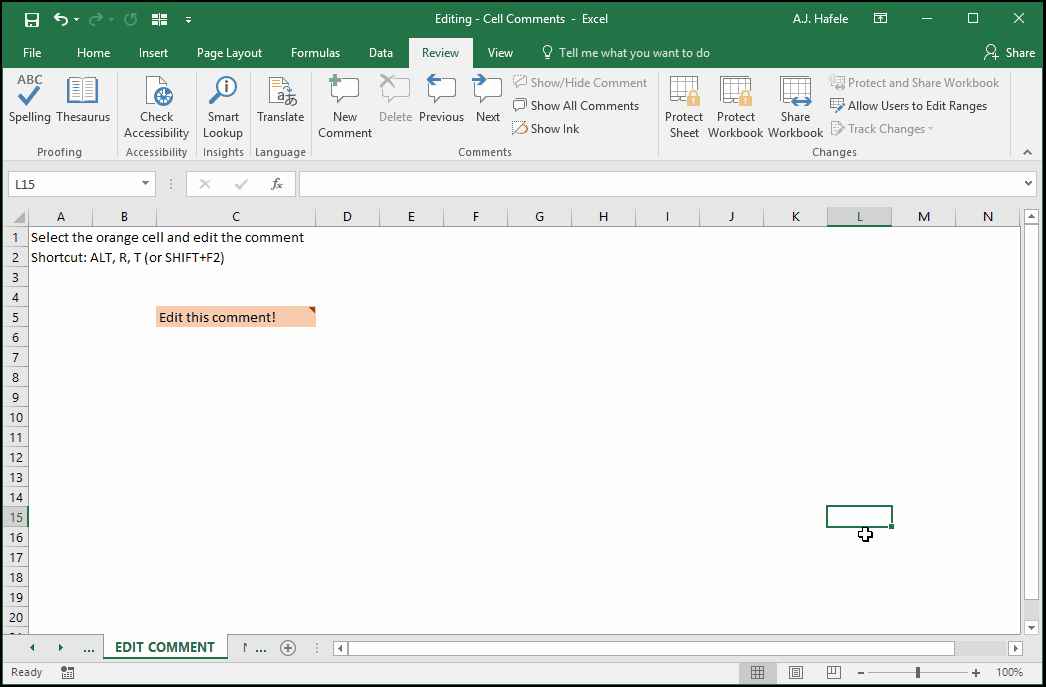The image size is (1046, 687).
Task: Click the Share button
Action: click(x=1010, y=53)
